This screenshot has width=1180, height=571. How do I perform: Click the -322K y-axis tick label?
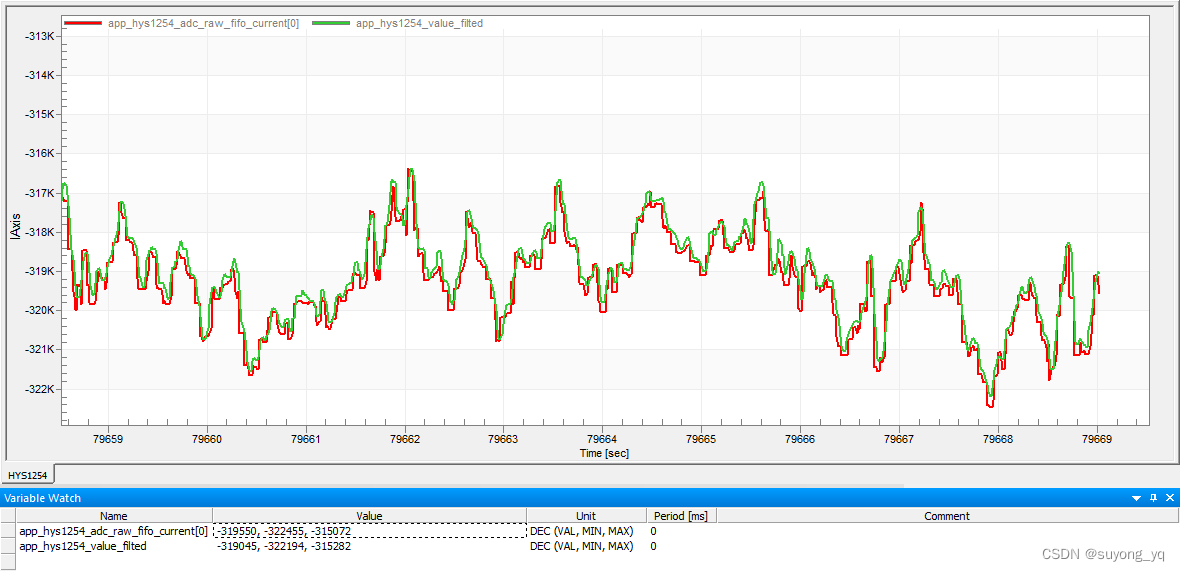click(x=38, y=389)
